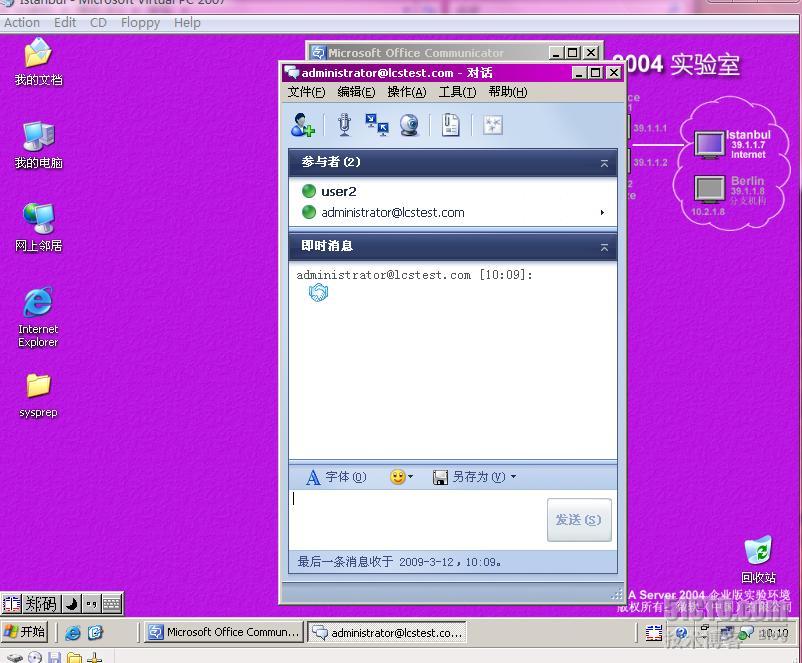Click the 字体(O) font button
802x663 pixels.
click(x=336, y=477)
